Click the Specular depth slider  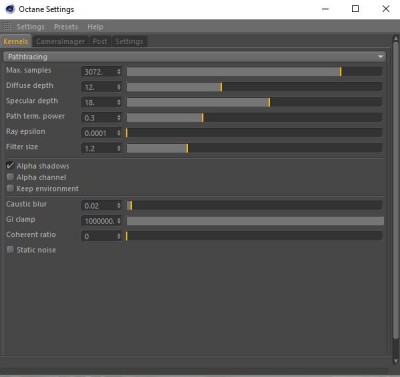(254, 102)
